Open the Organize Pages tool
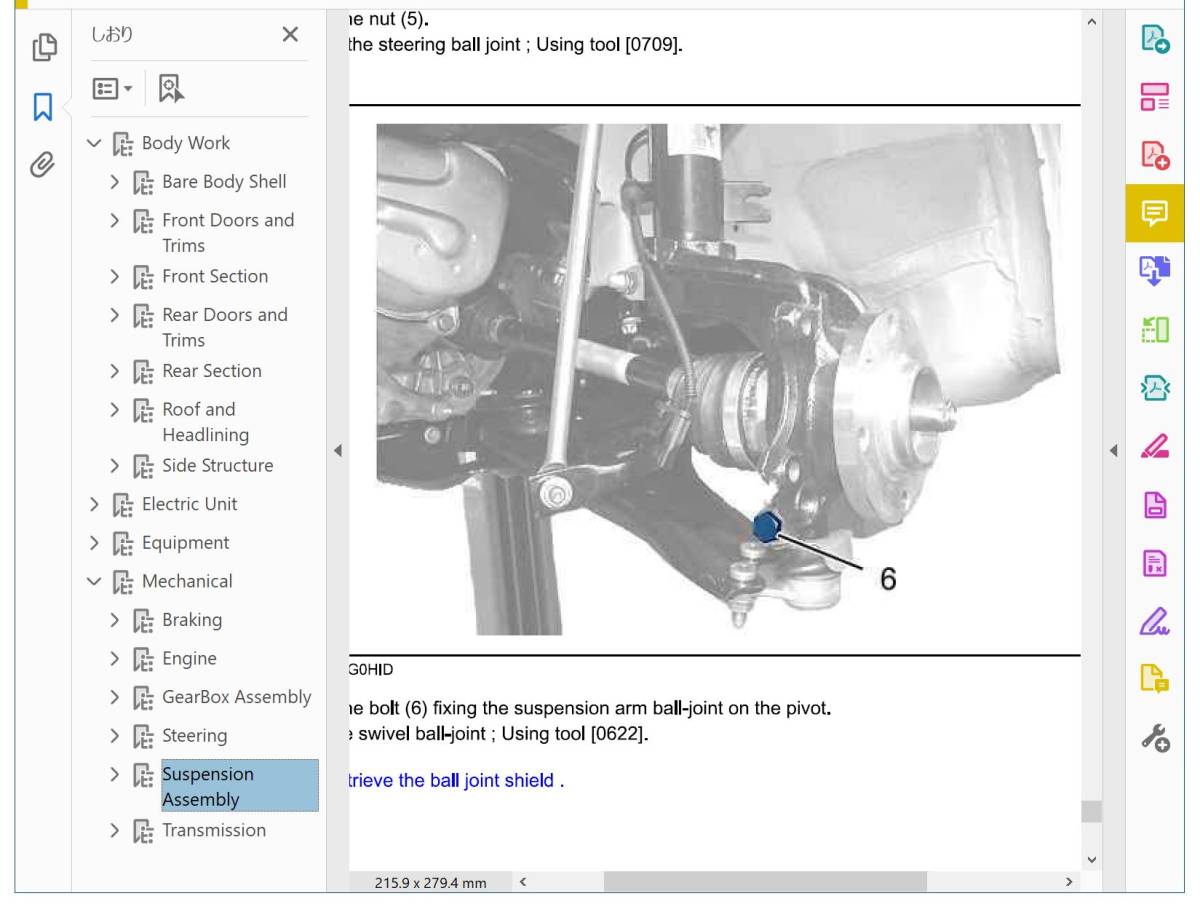Screen dimensions: 1200x904 coord(1155,97)
